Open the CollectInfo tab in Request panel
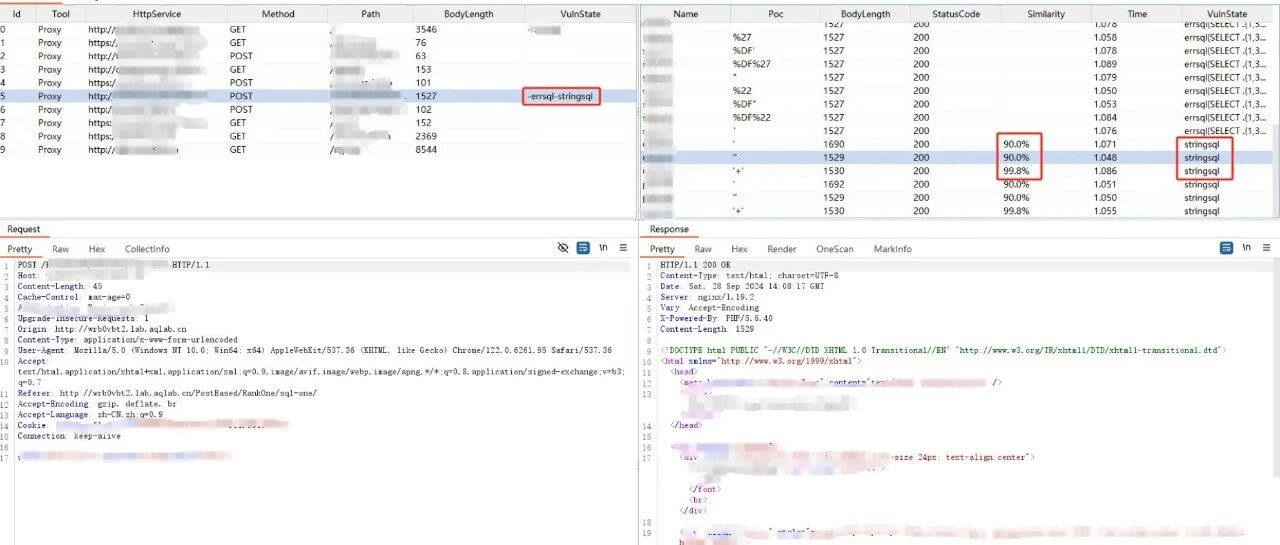 click(147, 249)
